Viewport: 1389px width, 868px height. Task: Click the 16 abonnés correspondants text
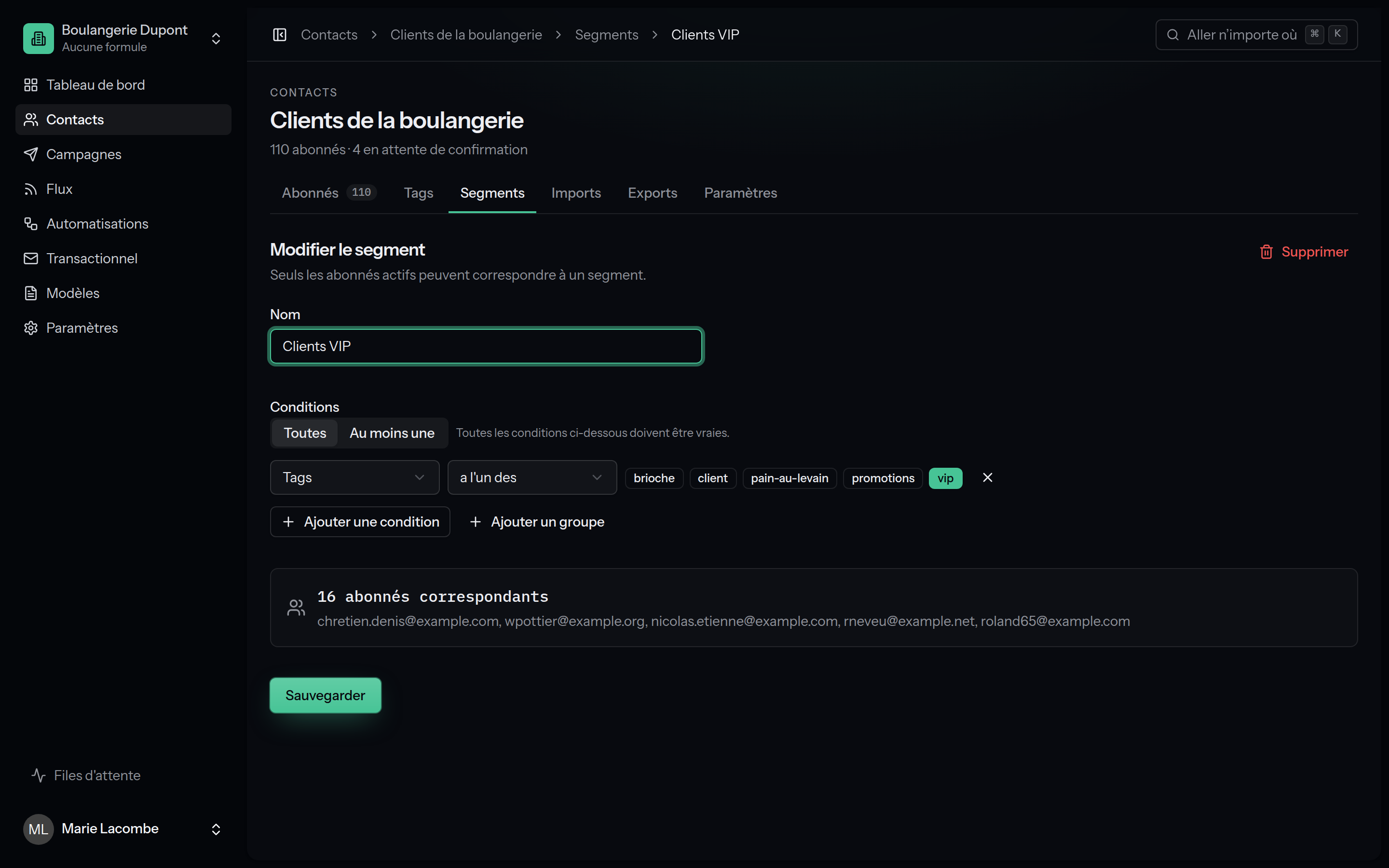[433, 597]
